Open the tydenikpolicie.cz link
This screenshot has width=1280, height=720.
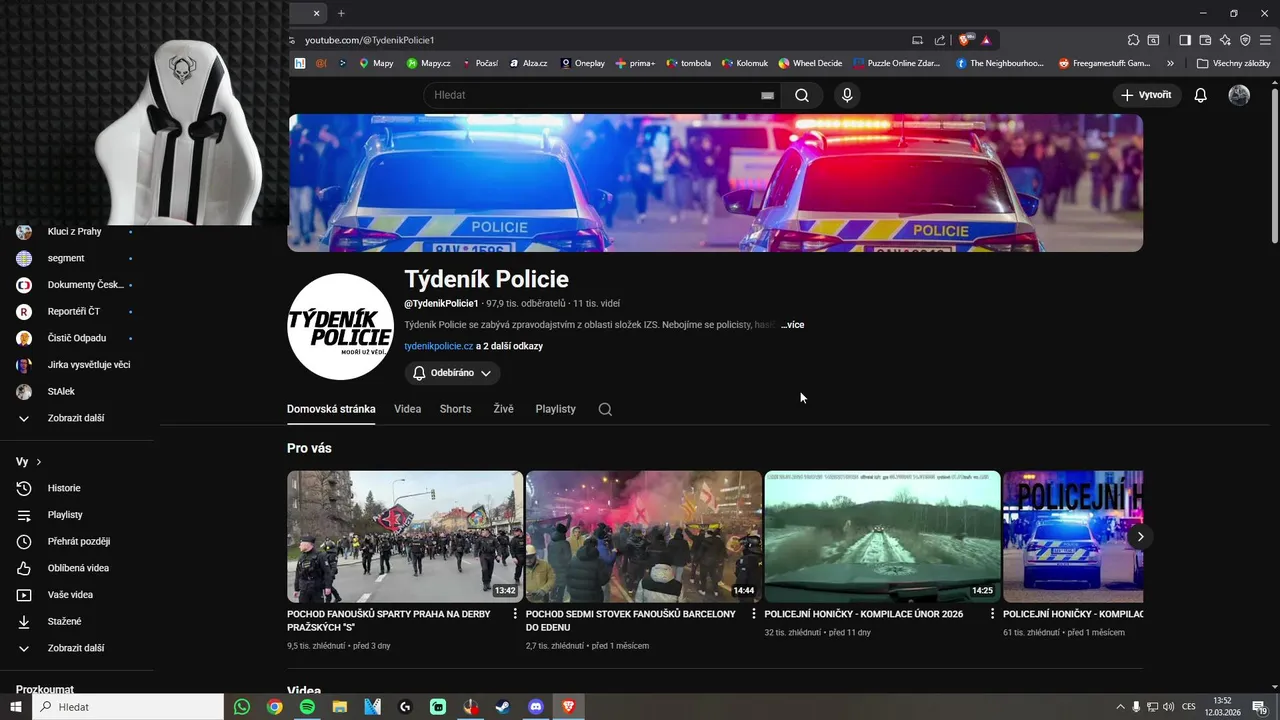click(438, 346)
